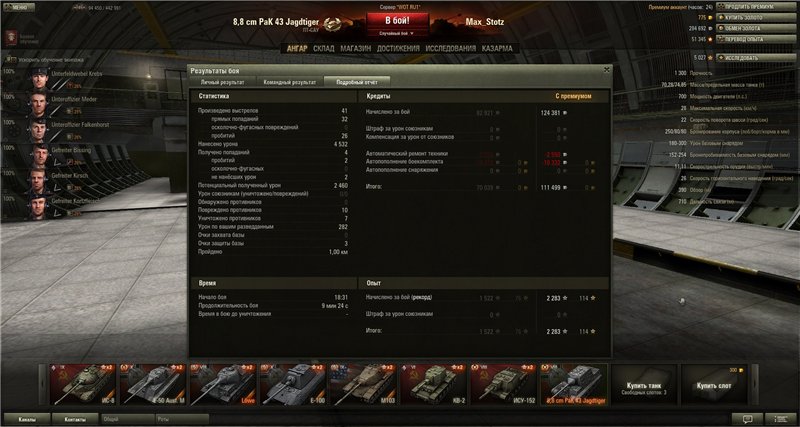Expand the Случайный бой battle type dropdown
Screen dimensions: 800x427
pos(397,33)
